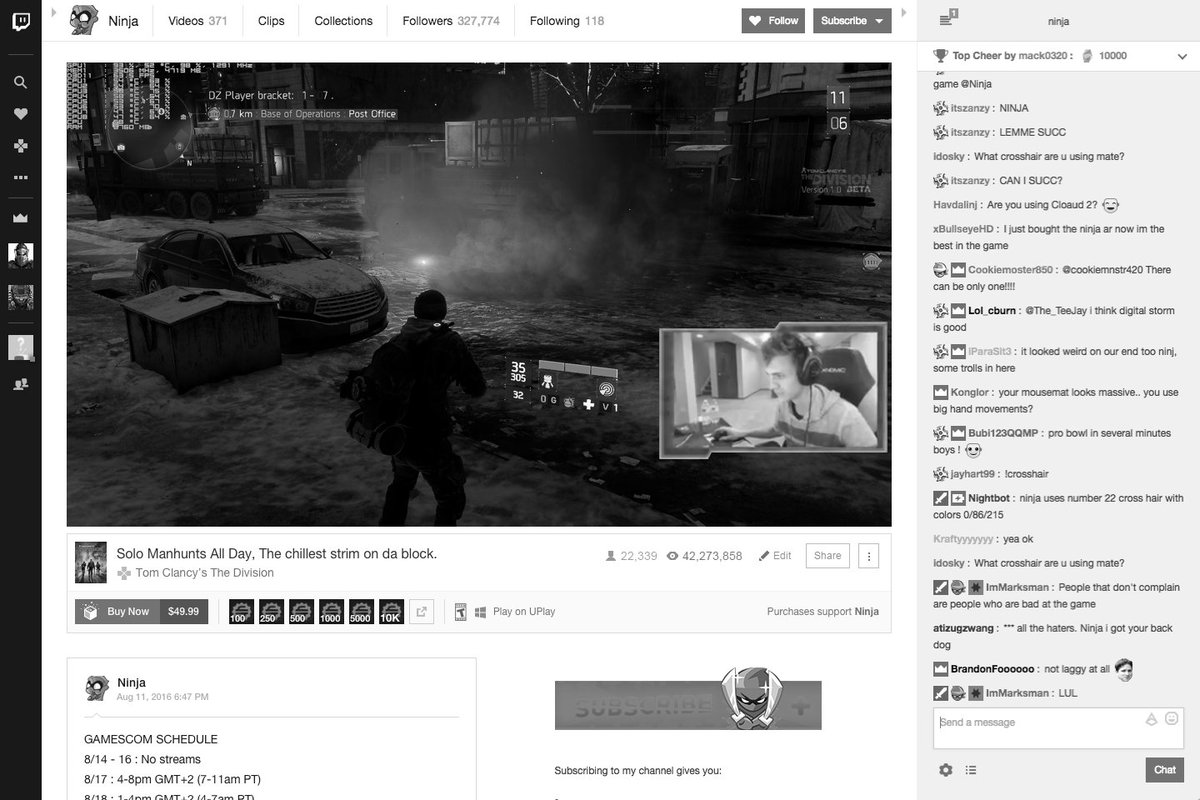1200x800 pixels.
Task: Open the Videos 371 tab
Action: [198, 21]
